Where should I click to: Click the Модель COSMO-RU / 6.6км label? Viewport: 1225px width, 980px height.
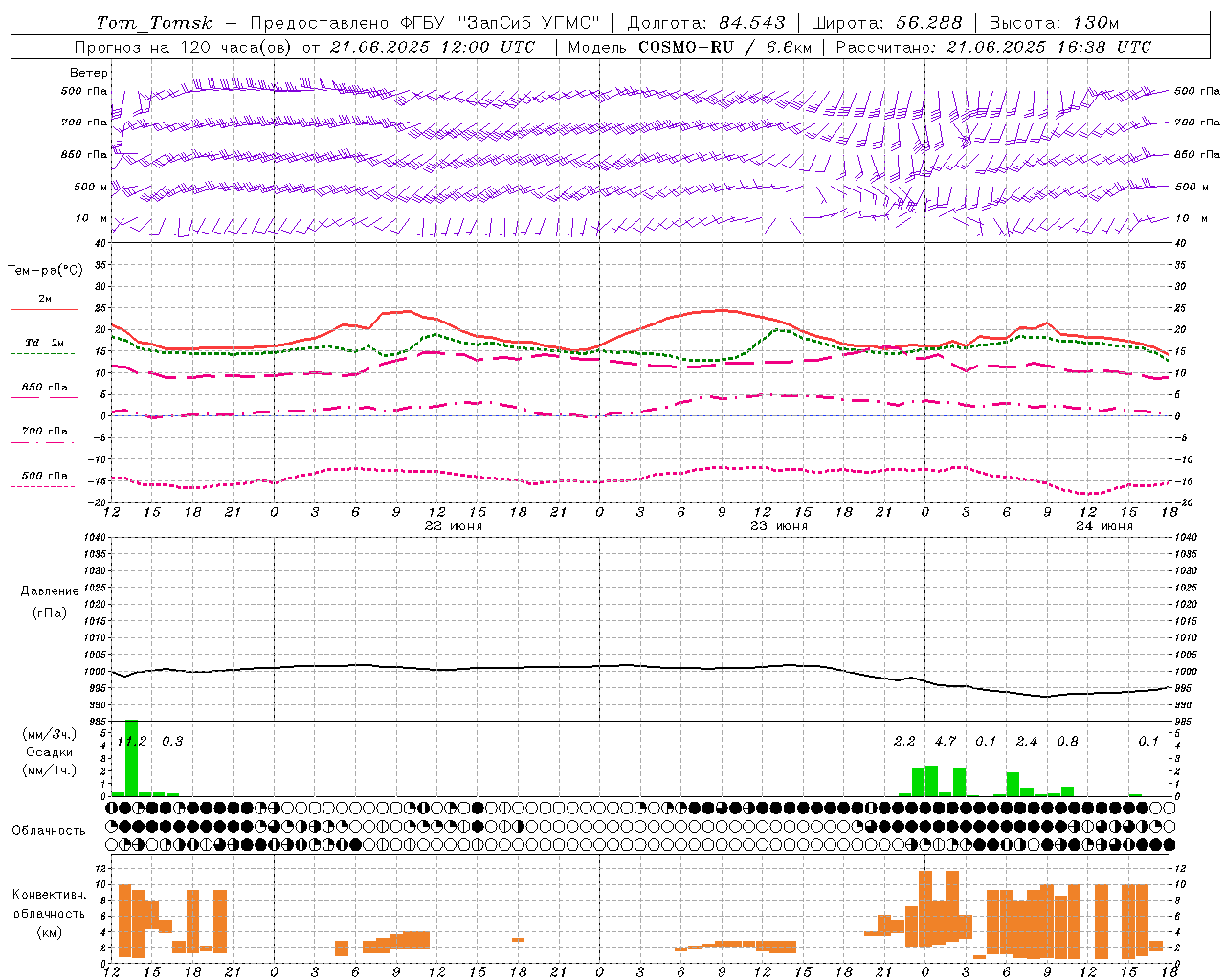[x=689, y=47]
